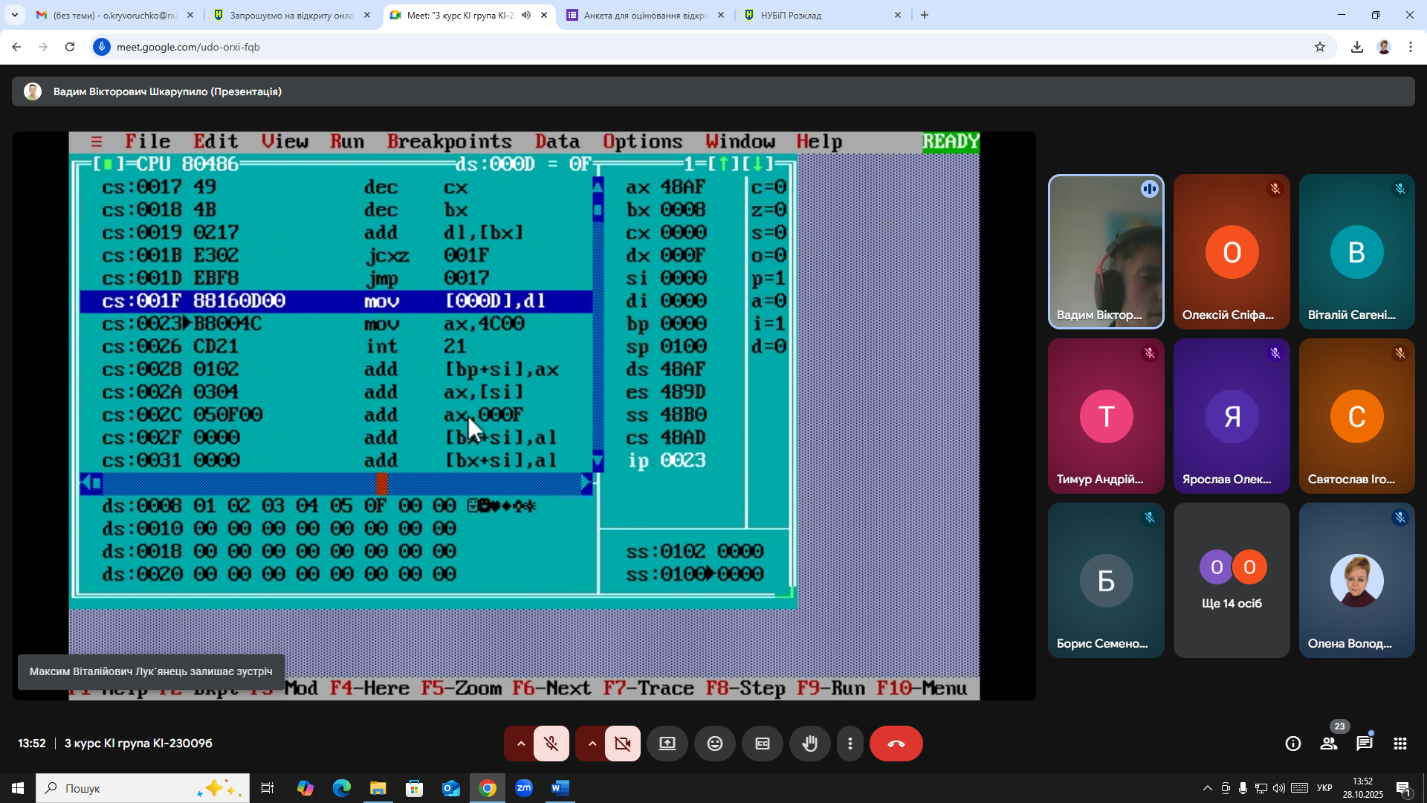This screenshot has width=1427, height=803.
Task: Raise your hand in the meeting
Action: (x=810, y=743)
